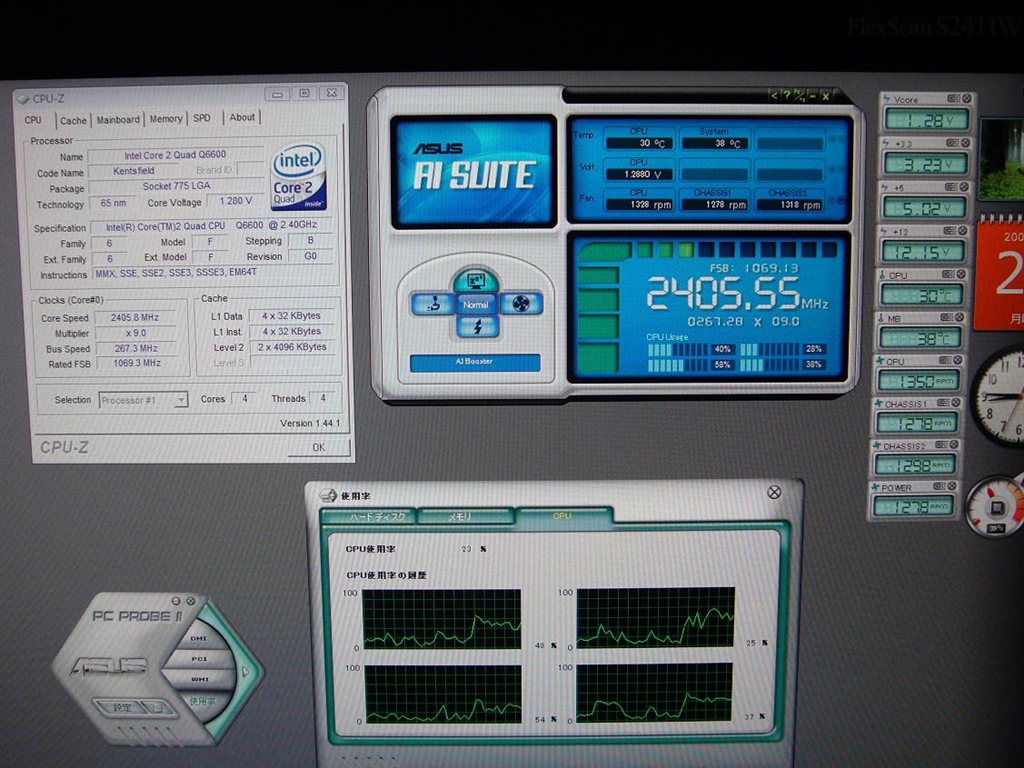This screenshot has width=1024, height=768.
Task: Switch to the Mainboard tab in CPU-Z
Action: click(x=118, y=120)
